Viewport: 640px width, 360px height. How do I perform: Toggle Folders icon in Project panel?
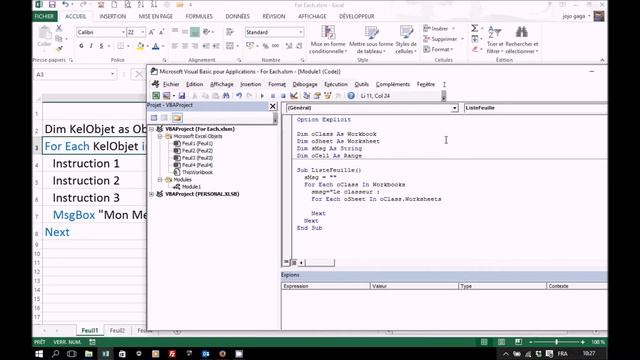177,118
